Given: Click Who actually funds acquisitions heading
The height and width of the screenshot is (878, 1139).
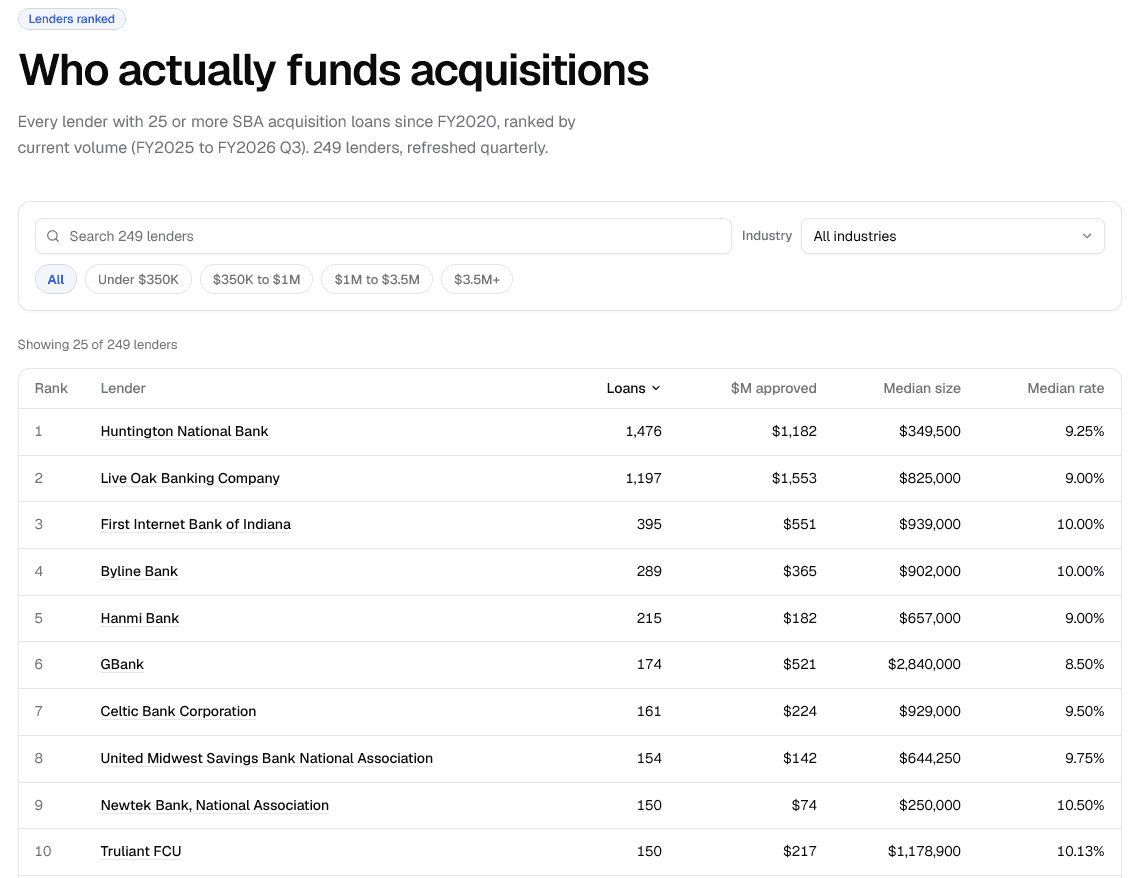Looking at the screenshot, I should (333, 70).
